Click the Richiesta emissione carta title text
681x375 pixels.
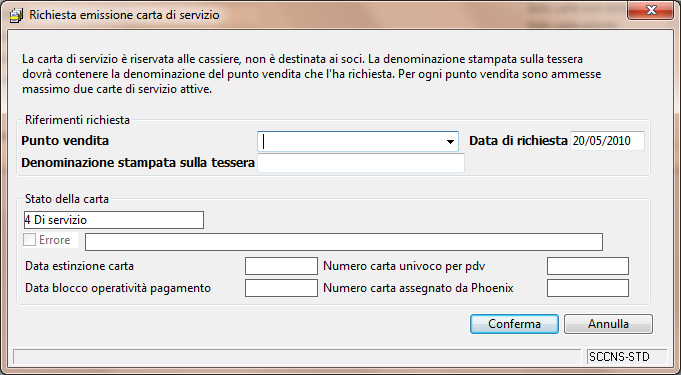pos(124,15)
